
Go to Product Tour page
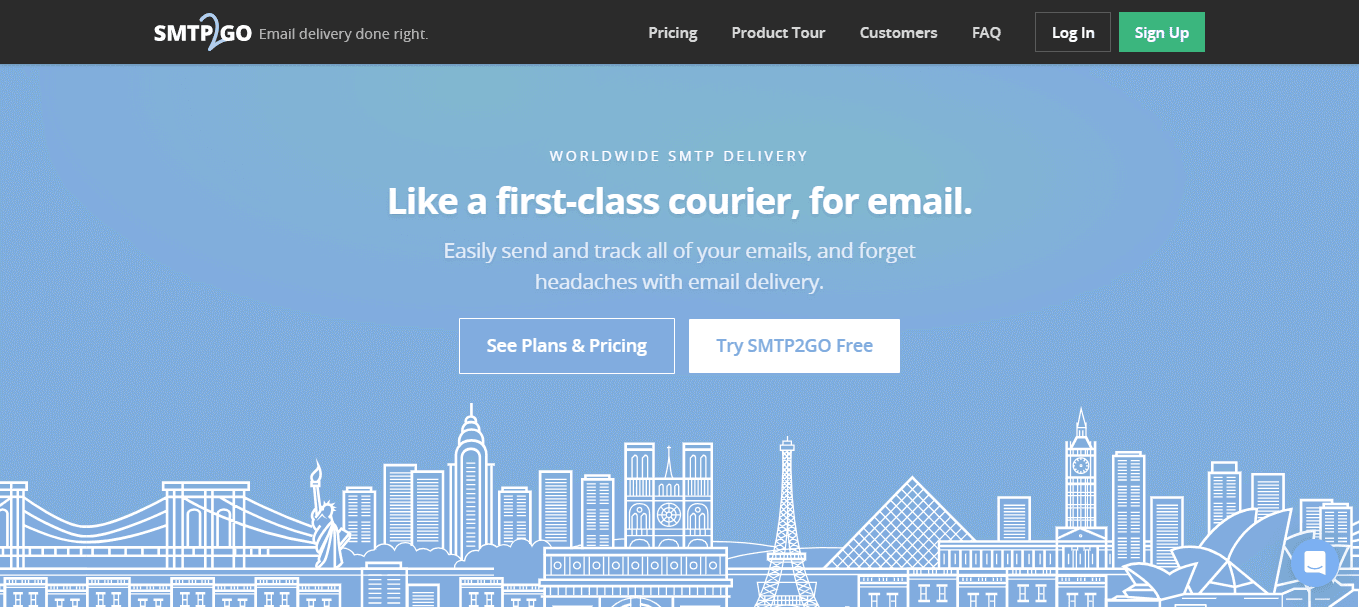coord(778,32)
